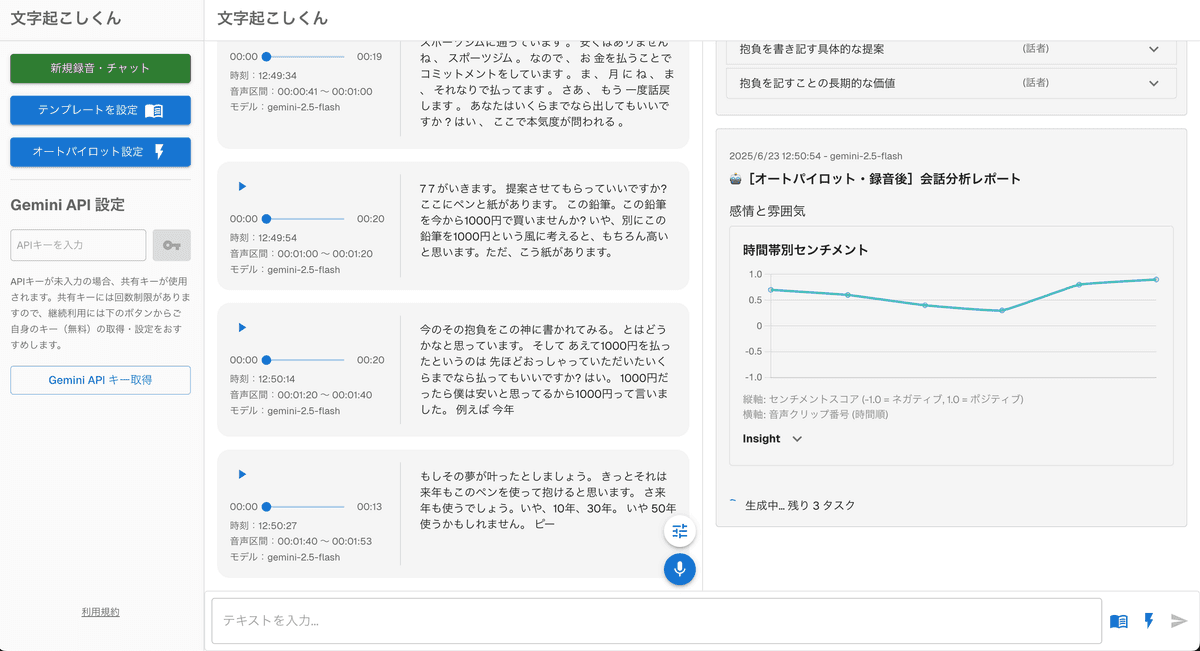Click the 2025/6/23 12:50:54 timestamp line
1200x651 pixels.
point(816,156)
